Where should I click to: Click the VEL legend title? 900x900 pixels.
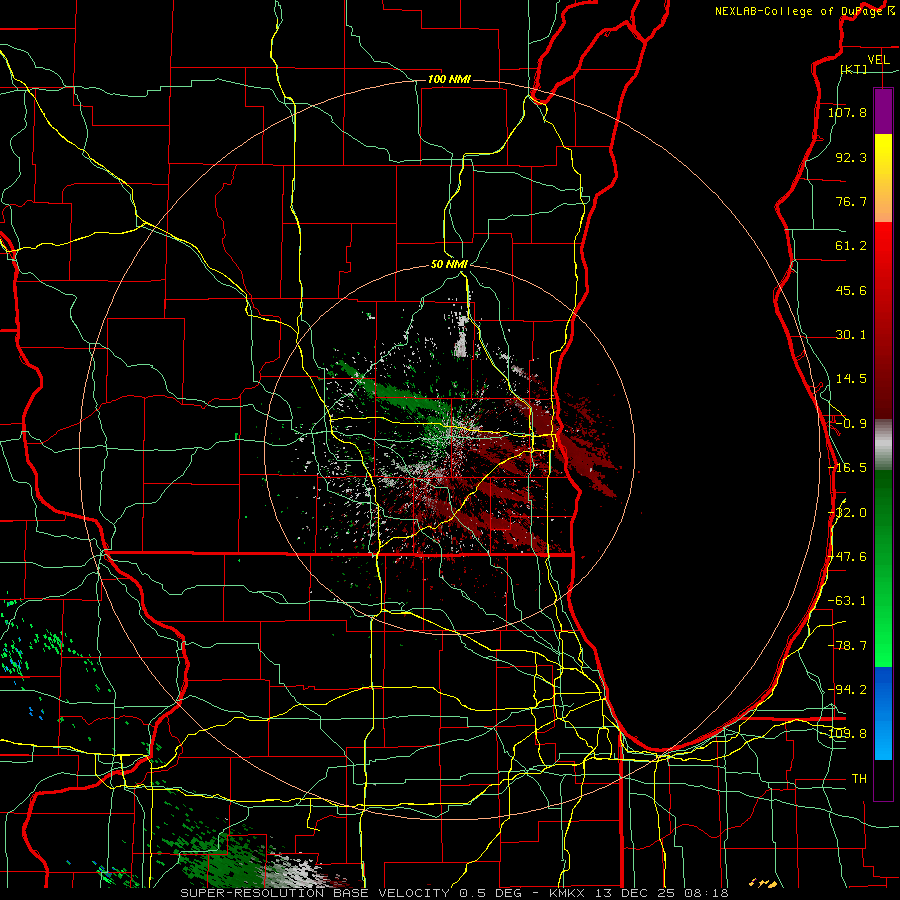click(878, 60)
